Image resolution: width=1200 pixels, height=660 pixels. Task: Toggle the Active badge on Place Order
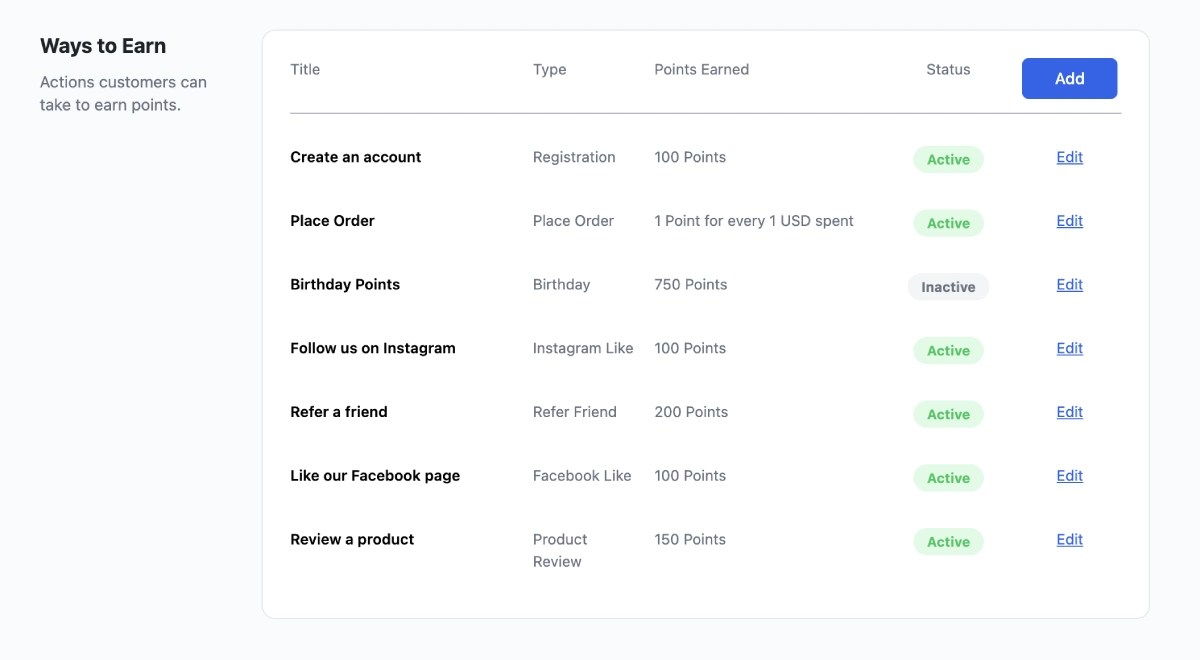pyautogui.click(x=947, y=223)
